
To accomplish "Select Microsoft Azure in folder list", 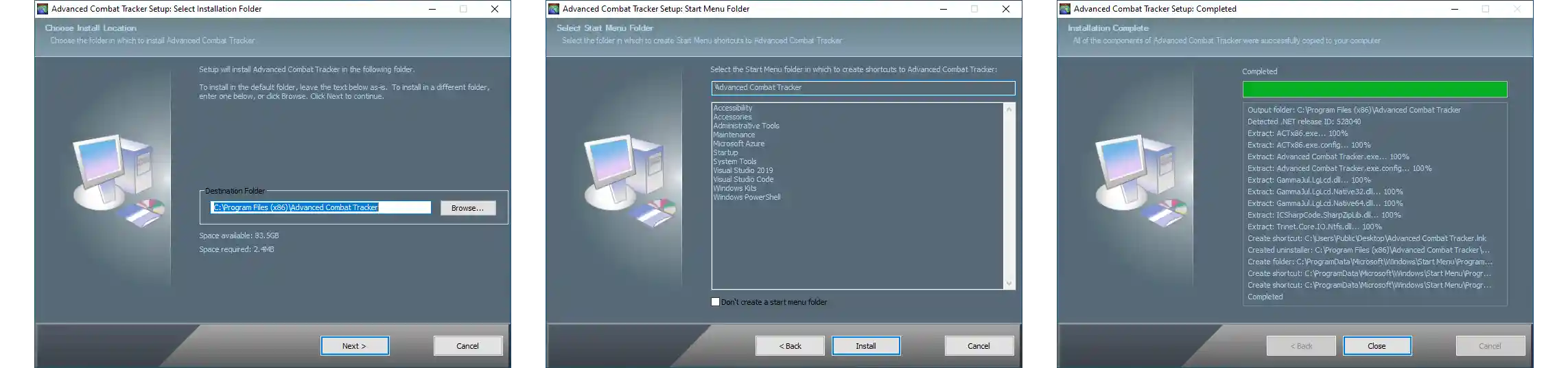I will (x=738, y=143).
